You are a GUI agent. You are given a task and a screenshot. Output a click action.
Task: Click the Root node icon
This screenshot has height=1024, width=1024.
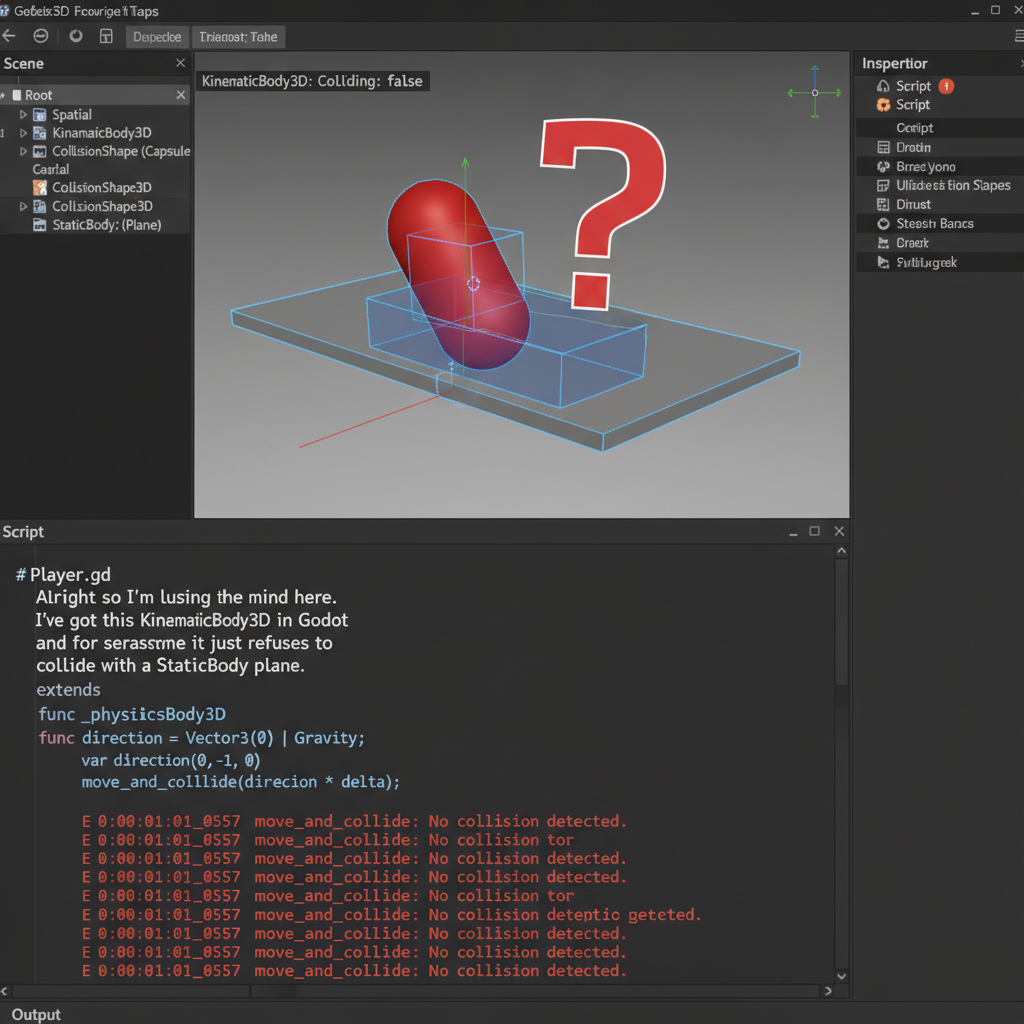(17, 95)
